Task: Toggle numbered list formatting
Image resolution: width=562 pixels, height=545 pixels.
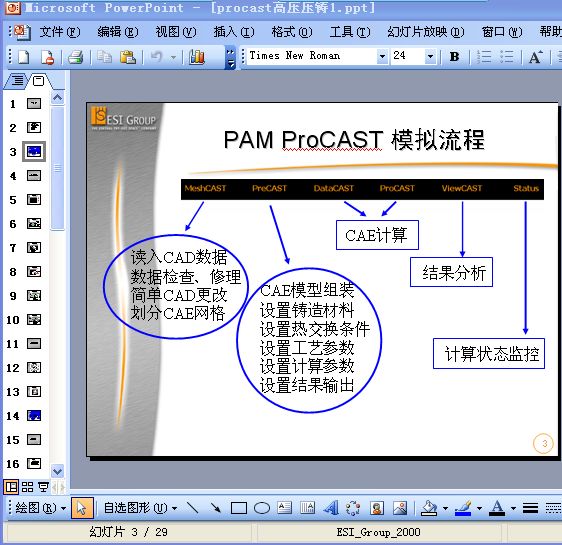Action: coord(484,57)
